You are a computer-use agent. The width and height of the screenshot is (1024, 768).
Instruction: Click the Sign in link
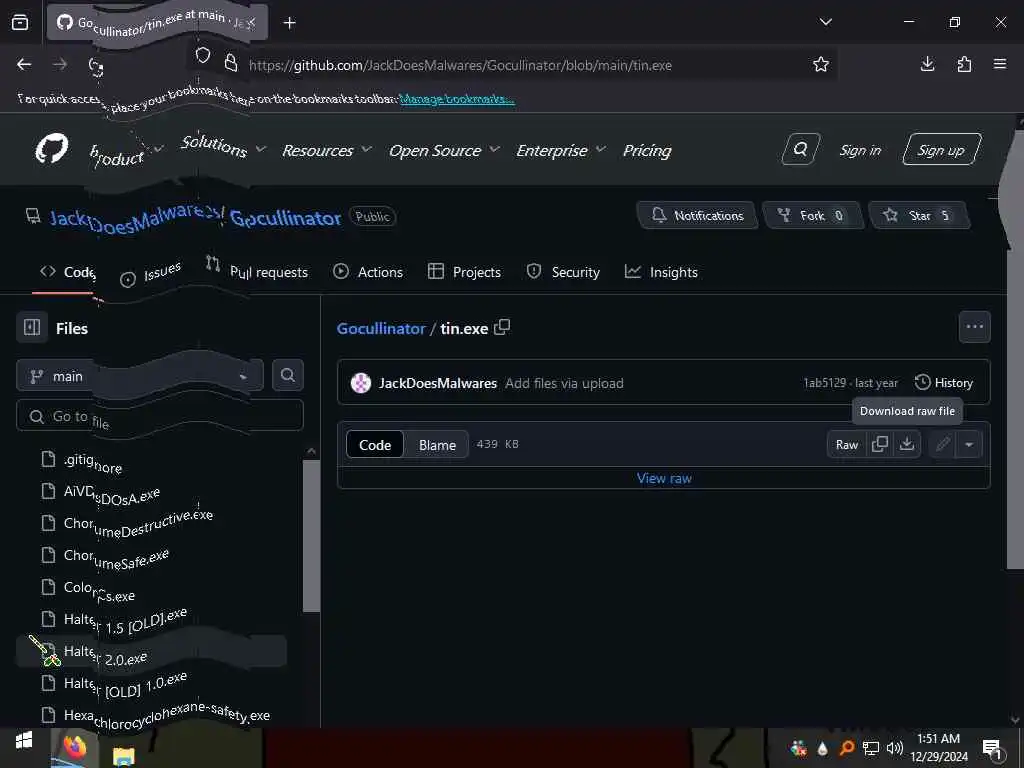point(859,150)
